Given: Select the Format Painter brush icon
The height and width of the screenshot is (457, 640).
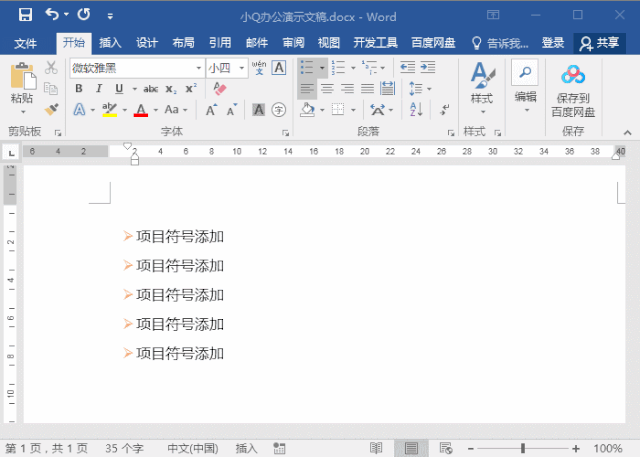Looking at the screenshot, I should click(51, 109).
